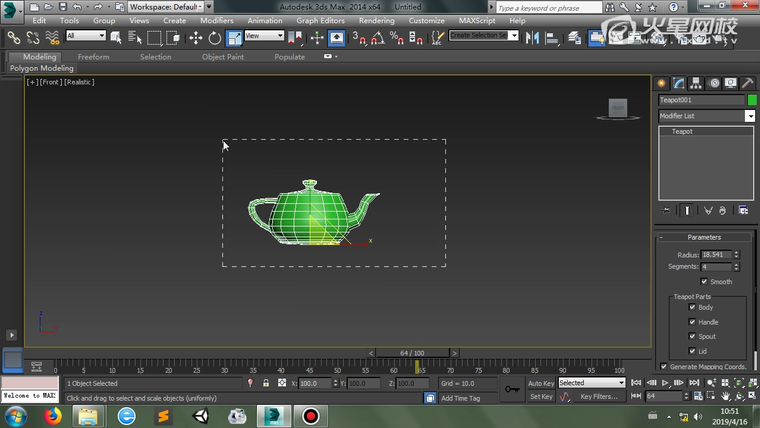
Task: Uncheck the Smooth checkbox
Action: click(704, 281)
